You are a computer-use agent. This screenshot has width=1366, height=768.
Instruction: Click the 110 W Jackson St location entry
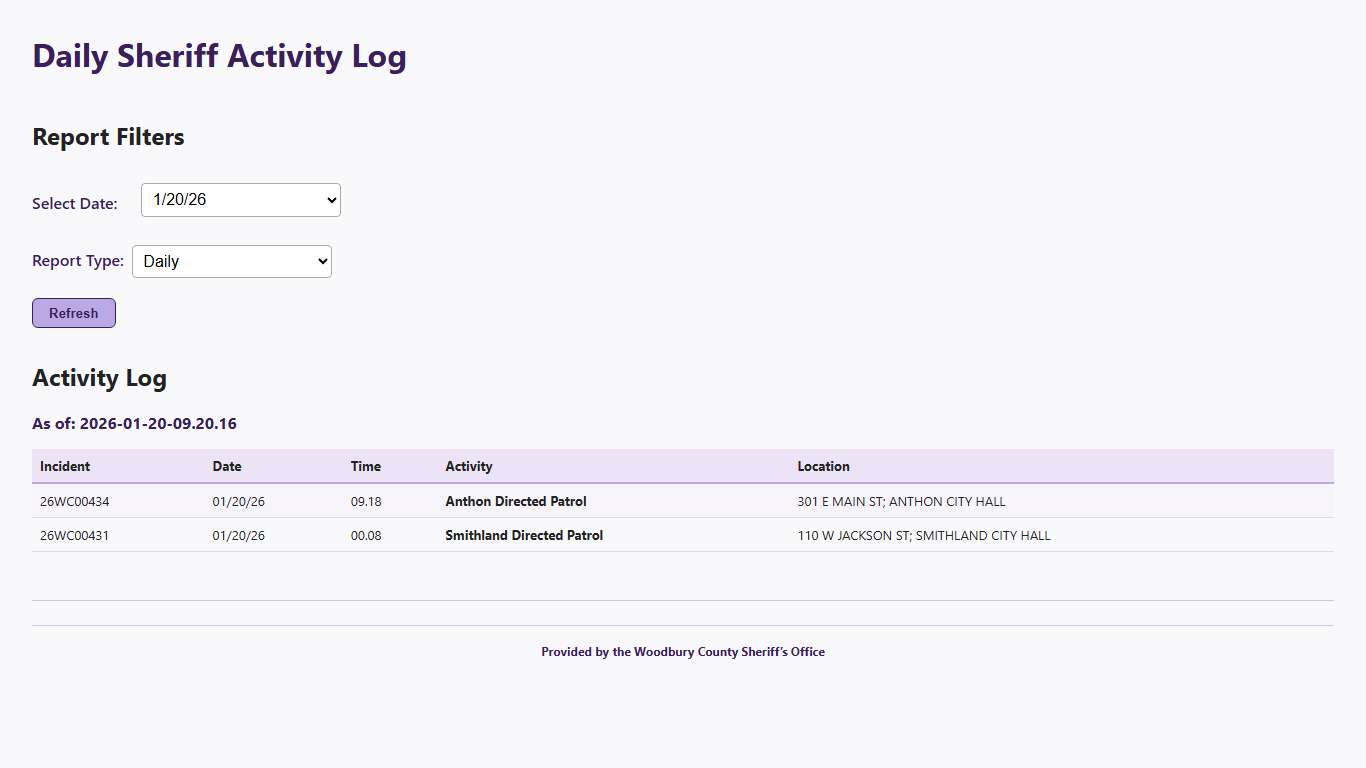click(x=923, y=535)
